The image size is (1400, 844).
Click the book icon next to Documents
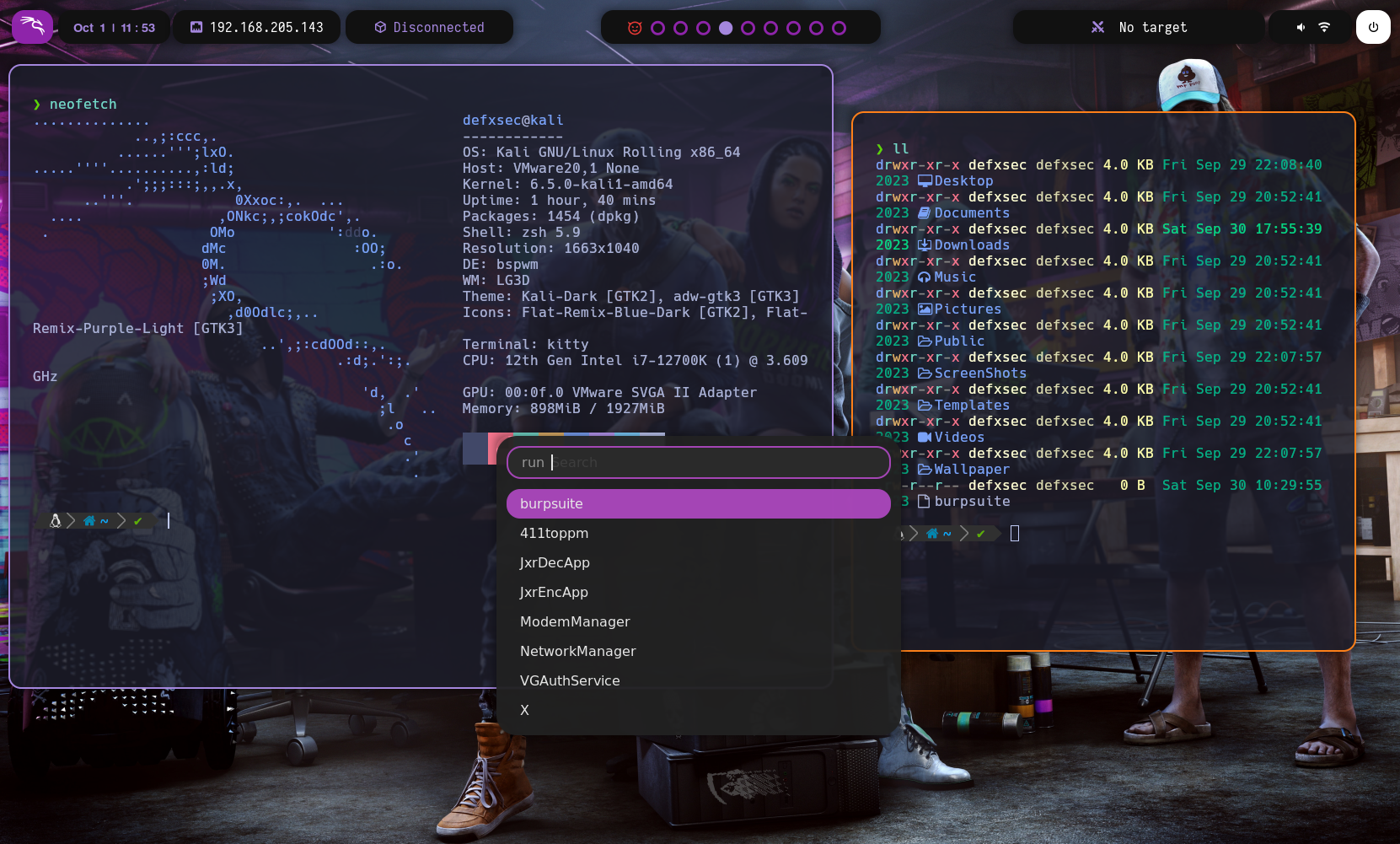tap(924, 212)
